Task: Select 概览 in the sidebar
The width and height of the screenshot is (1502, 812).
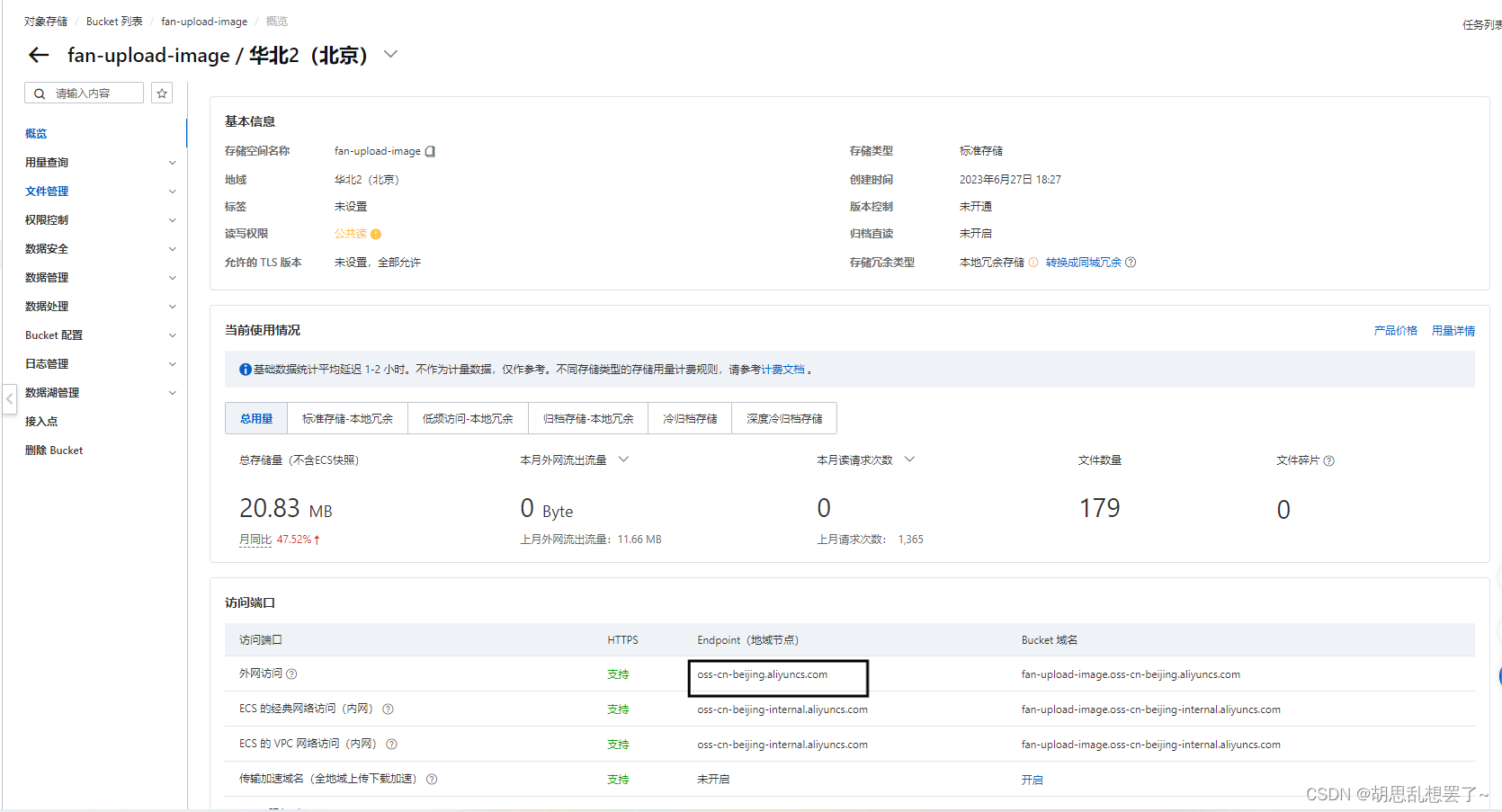Action: pyautogui.click(x=36, y=133)
